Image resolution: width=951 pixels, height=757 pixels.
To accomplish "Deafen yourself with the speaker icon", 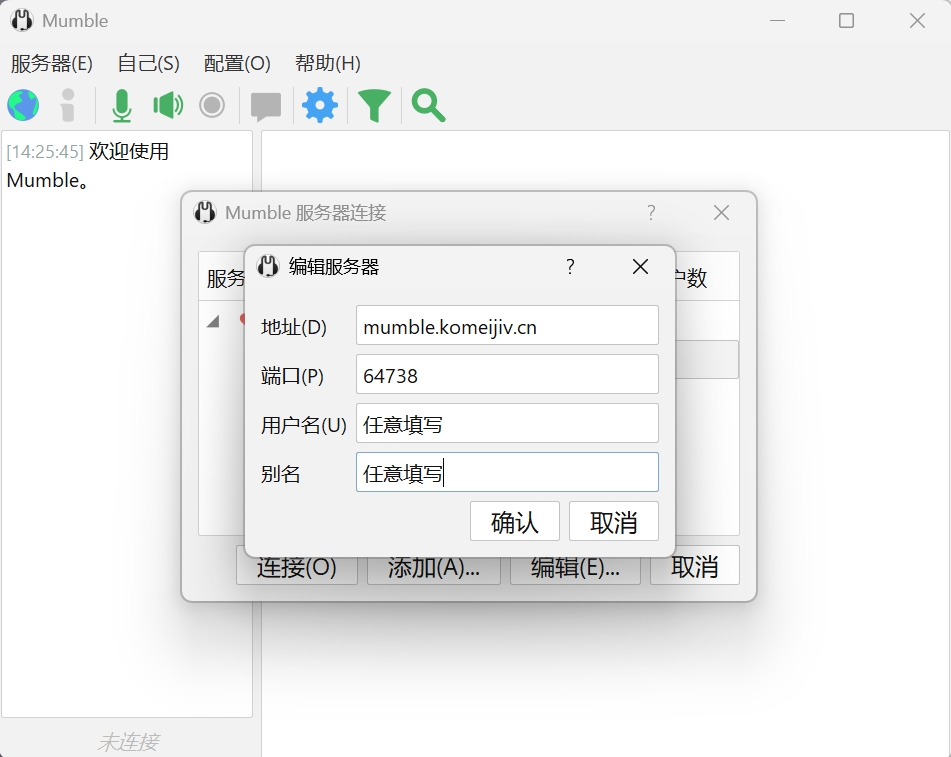I will (x=168, y=105).
